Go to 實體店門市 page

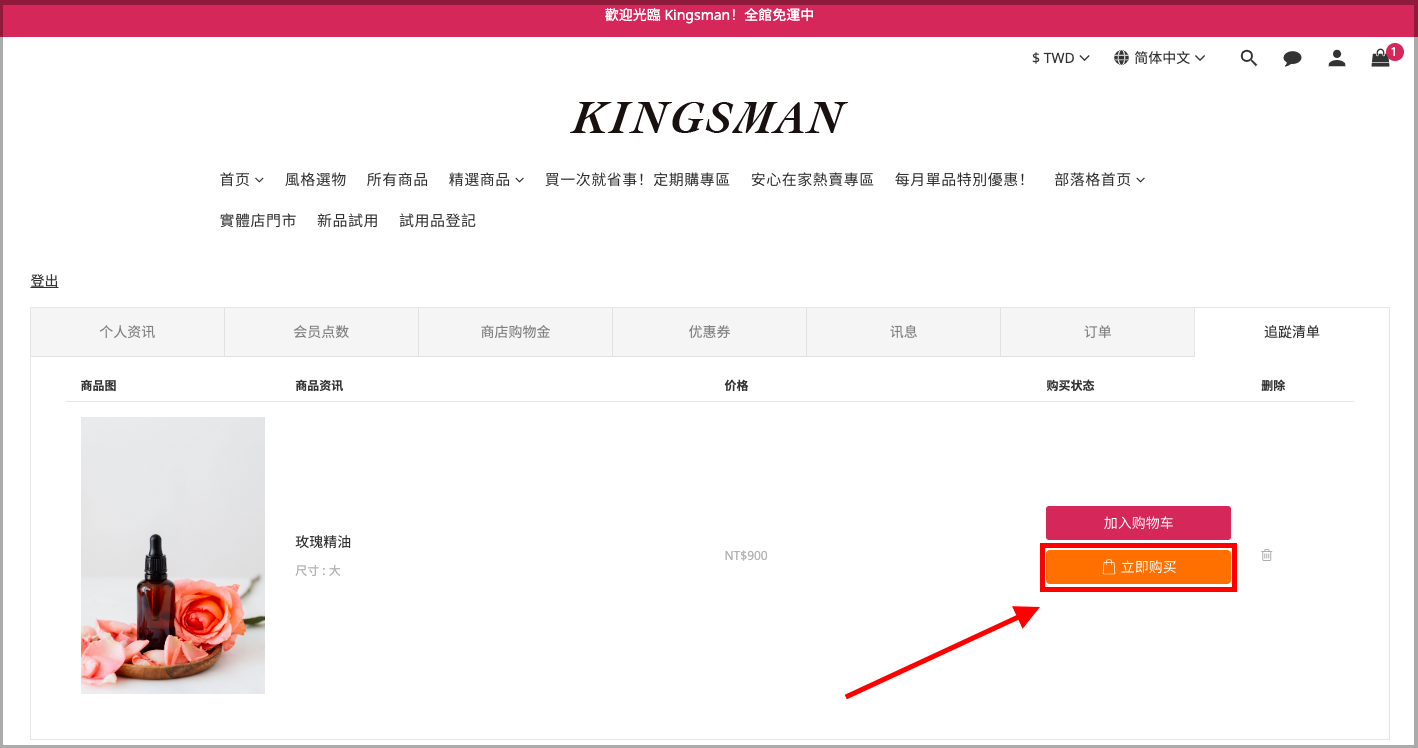click(258, 220)
